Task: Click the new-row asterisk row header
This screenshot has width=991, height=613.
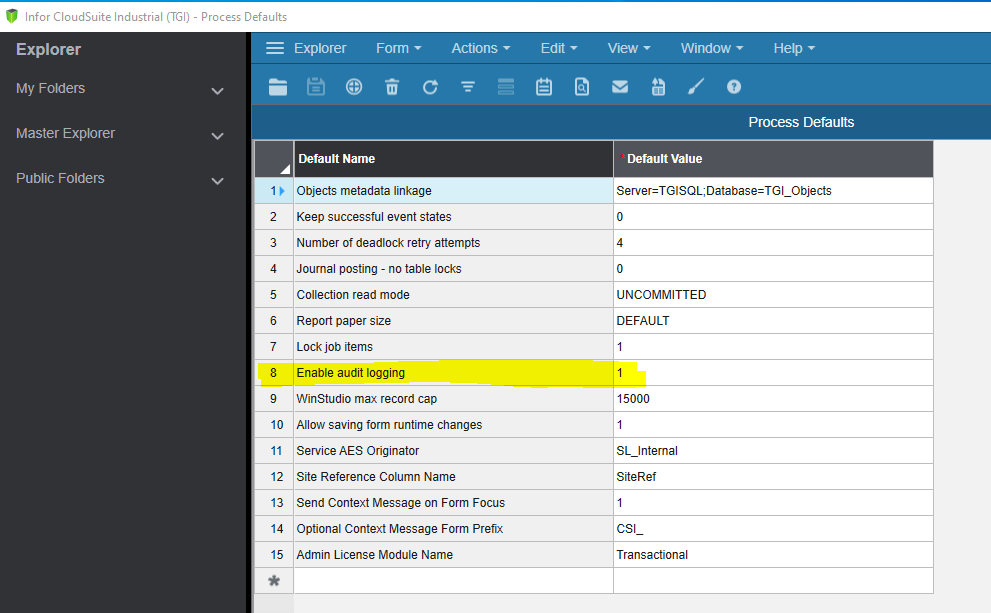Action: (x=274, y=581)
